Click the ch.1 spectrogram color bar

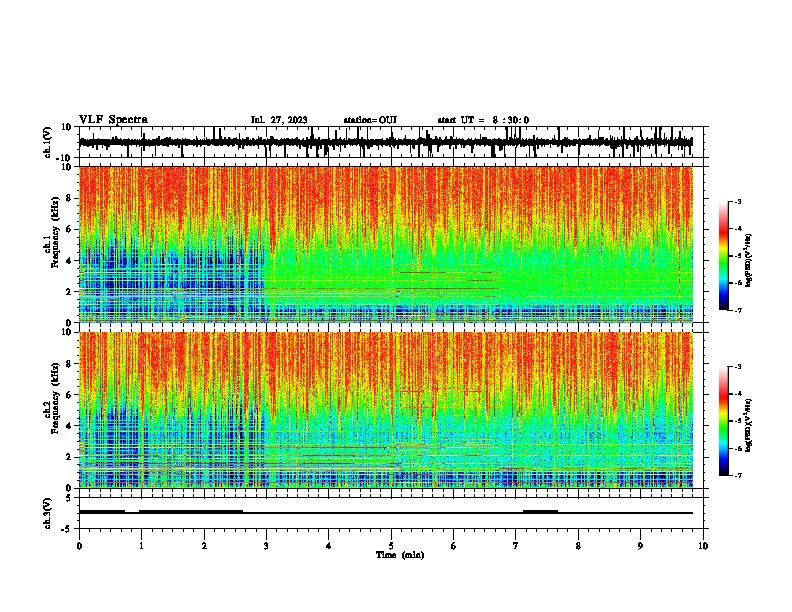coord(724,256)
